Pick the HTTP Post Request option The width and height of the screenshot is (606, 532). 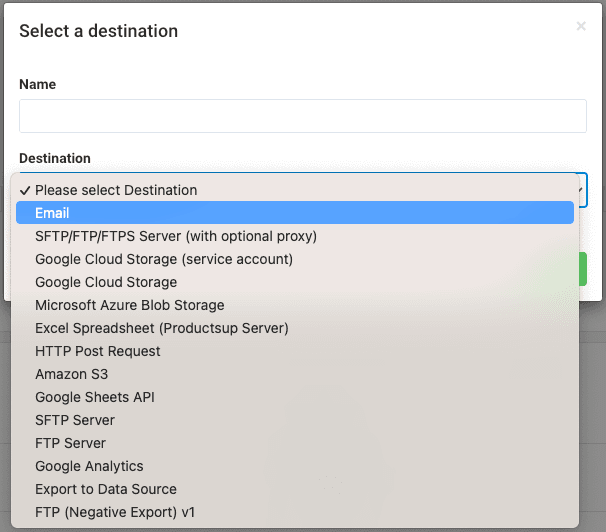point(98,351)
